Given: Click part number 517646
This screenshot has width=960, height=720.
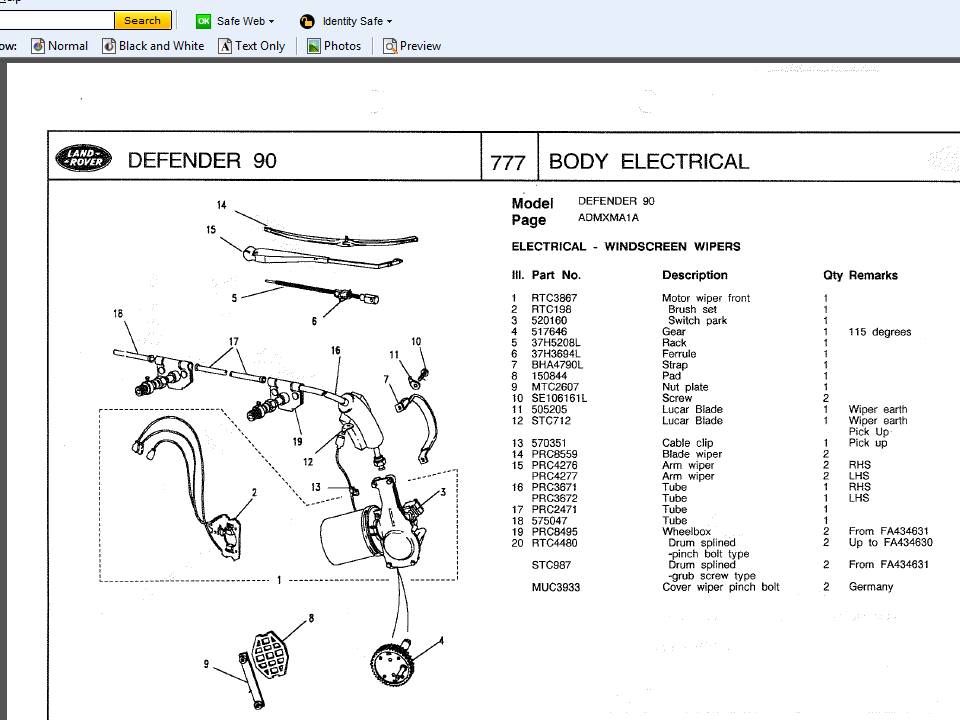Looking at the screenshot, I should (x=549, y=331).
